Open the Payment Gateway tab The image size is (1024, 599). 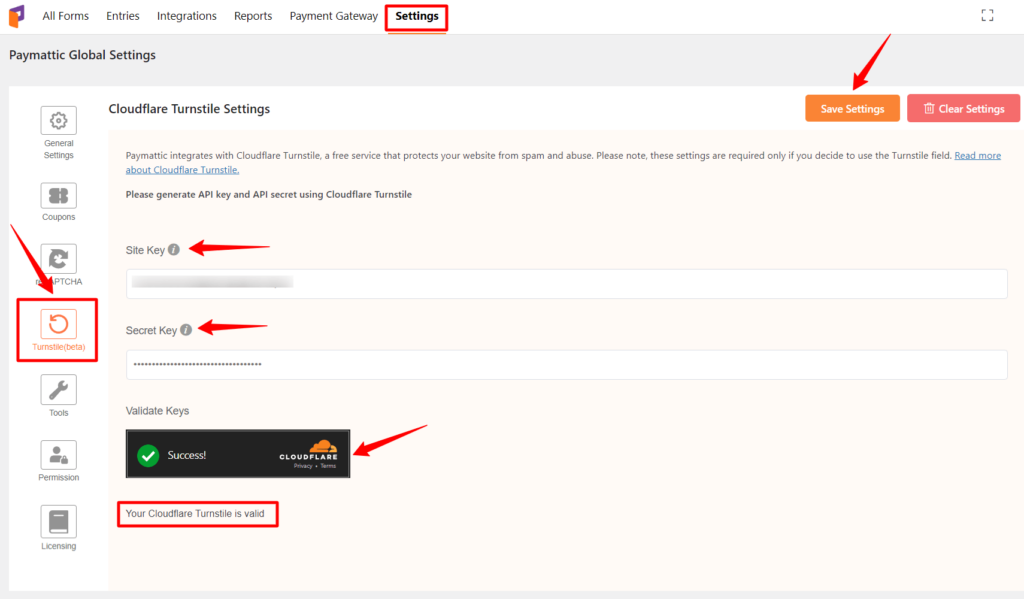pos(334,16)
